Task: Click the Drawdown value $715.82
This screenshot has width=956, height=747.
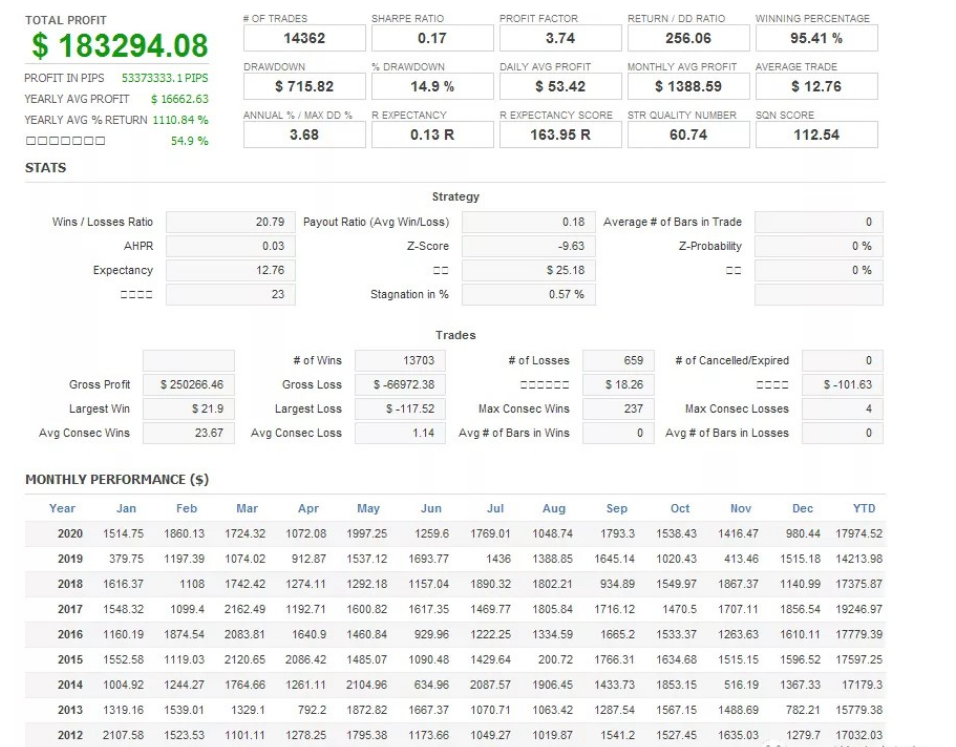Action: tap(304, 87)
